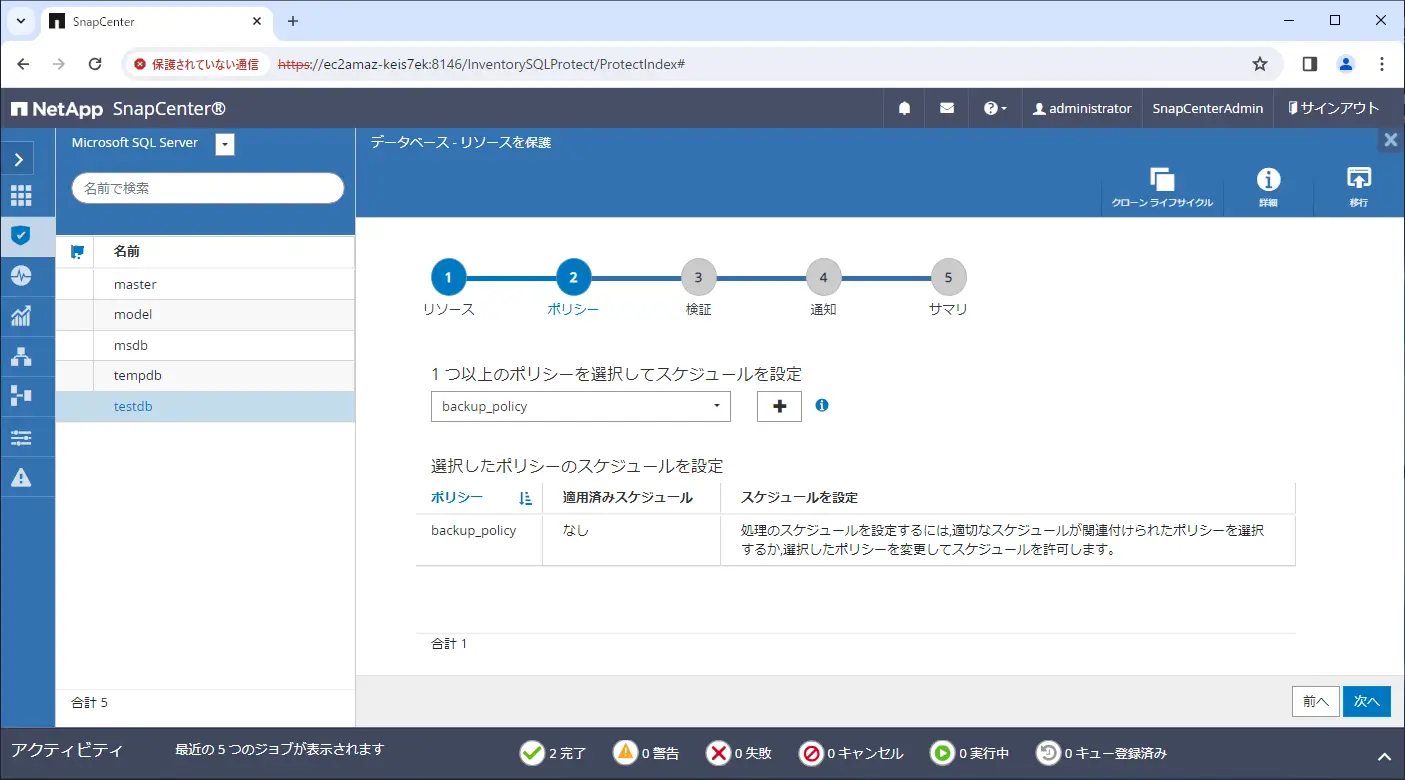Click the backup_policy table cell

[474, 531]
